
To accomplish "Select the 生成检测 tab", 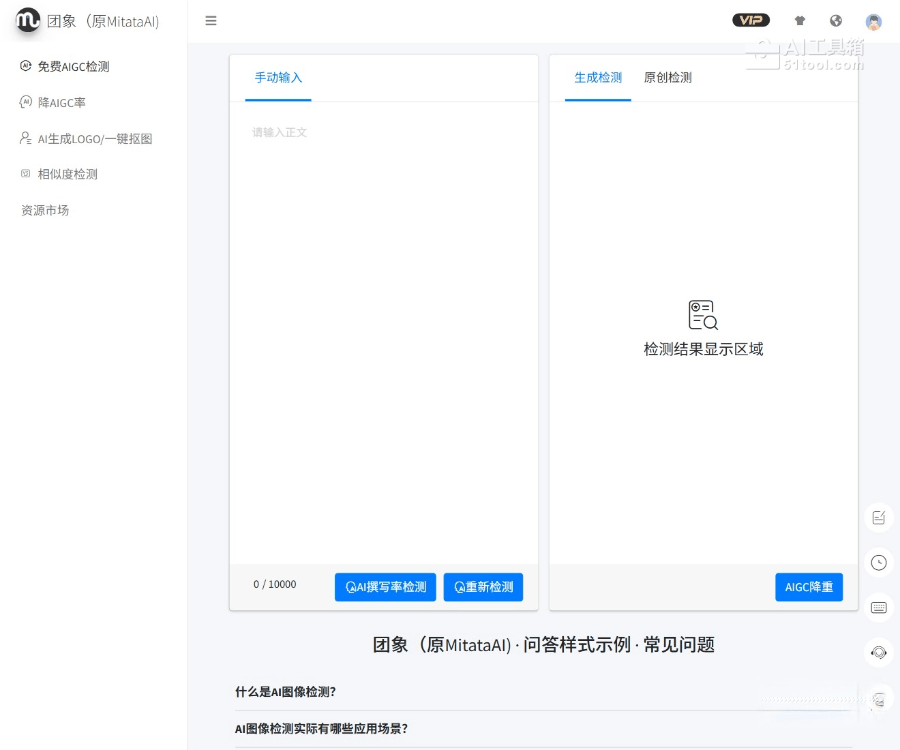I will pos(598,78).
